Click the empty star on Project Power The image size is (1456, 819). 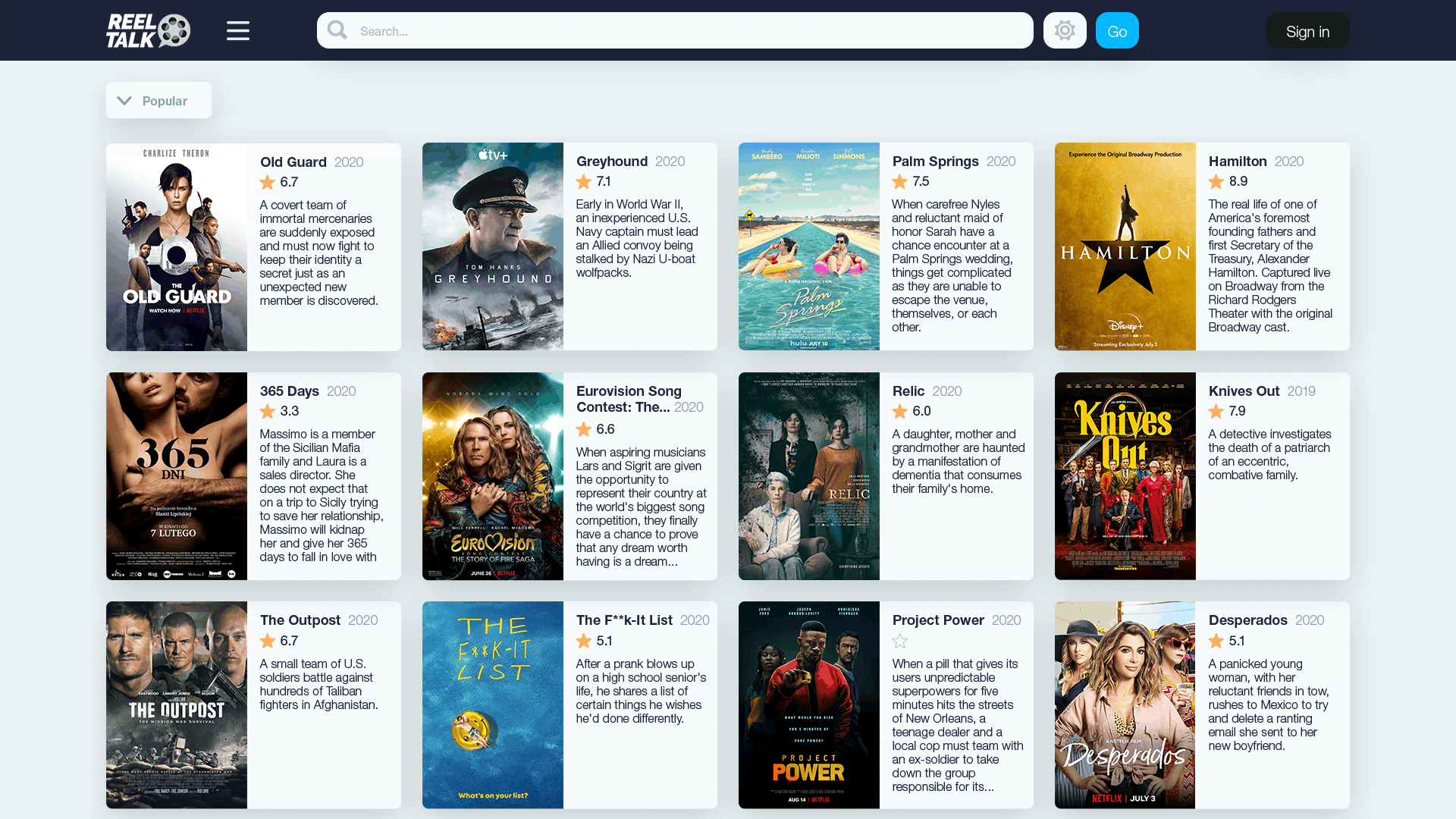[x=899, y=642]
